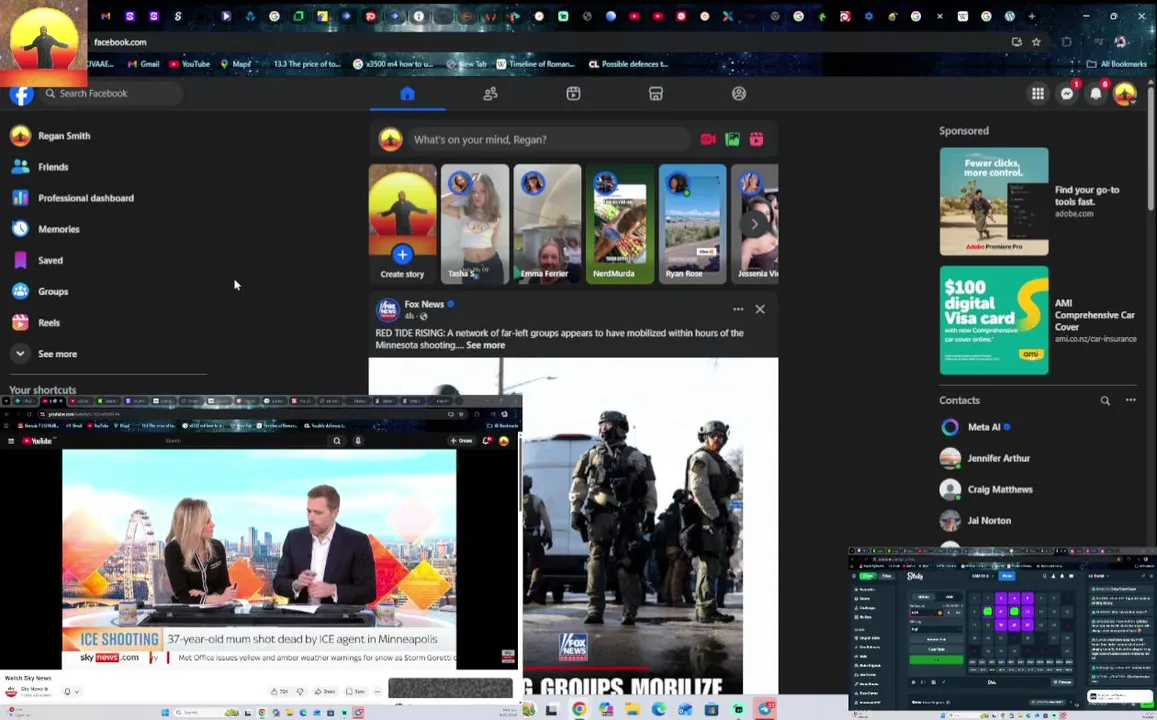Open File Explorer from the taskbar
The image size is (1157, 720).
tap(632, 710)
